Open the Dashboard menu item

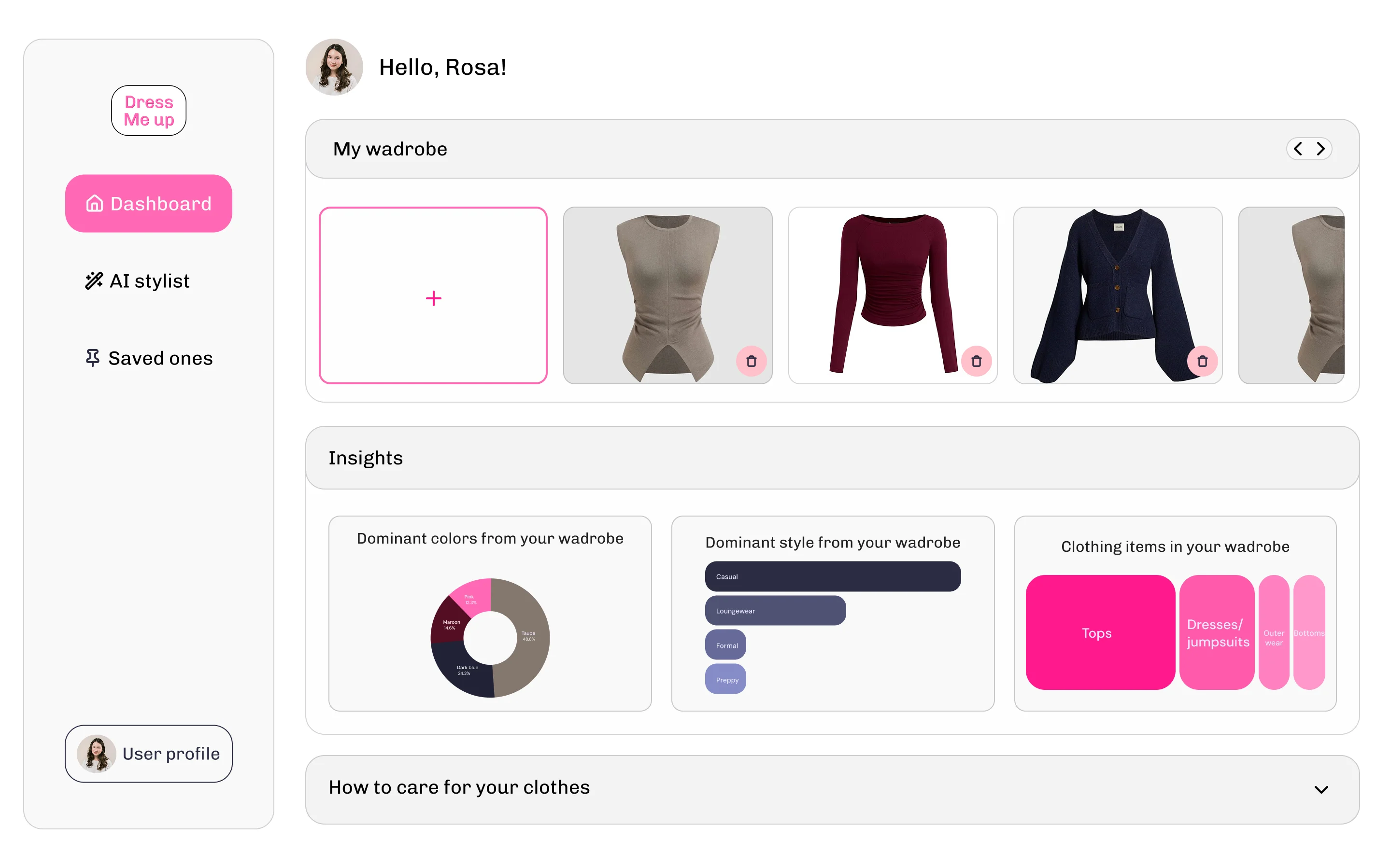(x=149, y=203)
